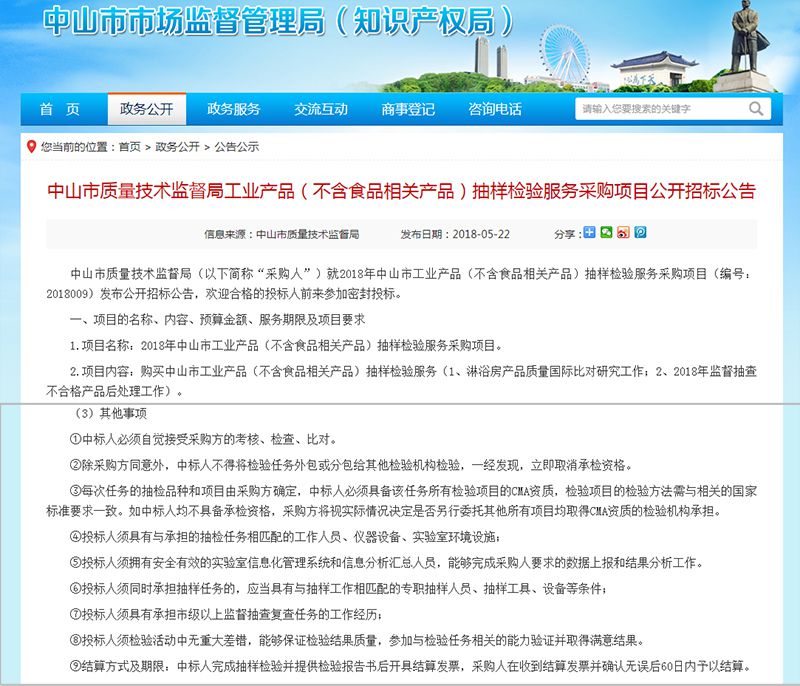Screen dimensions: 800x686
Task: Click 首页 in the breadcrumb trail
Action: pos(129,147)
